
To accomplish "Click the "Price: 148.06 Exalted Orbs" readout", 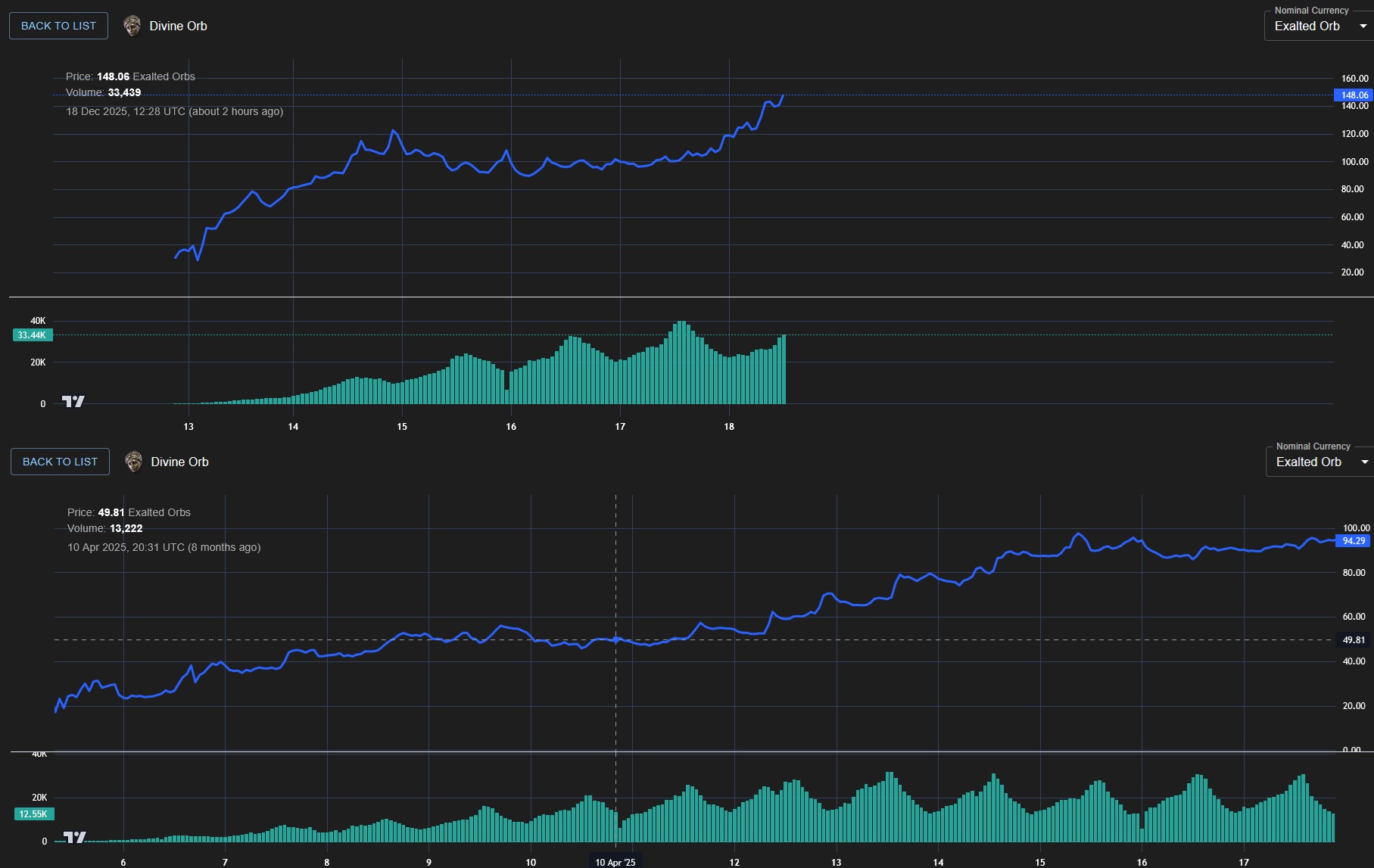I will click(x=130, y=76).
